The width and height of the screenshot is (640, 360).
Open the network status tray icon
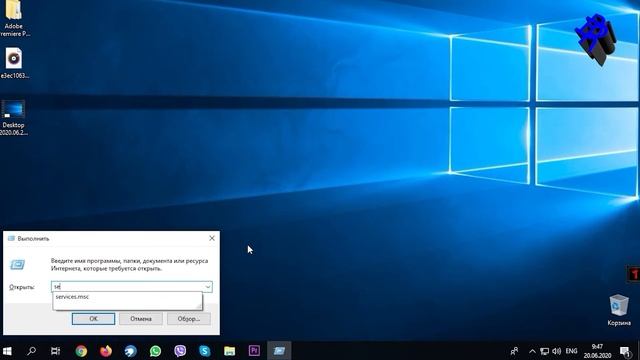[544, 351]
